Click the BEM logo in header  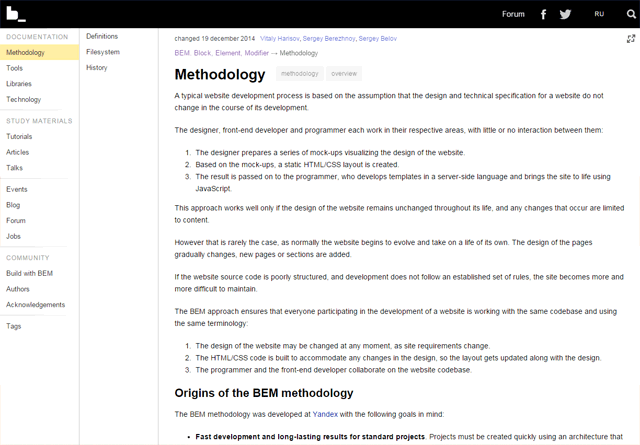click(16, 14)
